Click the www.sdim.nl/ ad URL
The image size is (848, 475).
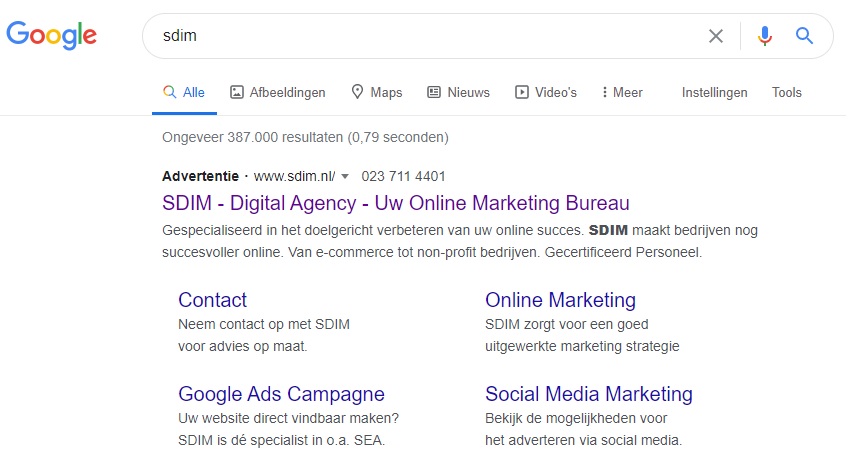[x=294, y=176]
